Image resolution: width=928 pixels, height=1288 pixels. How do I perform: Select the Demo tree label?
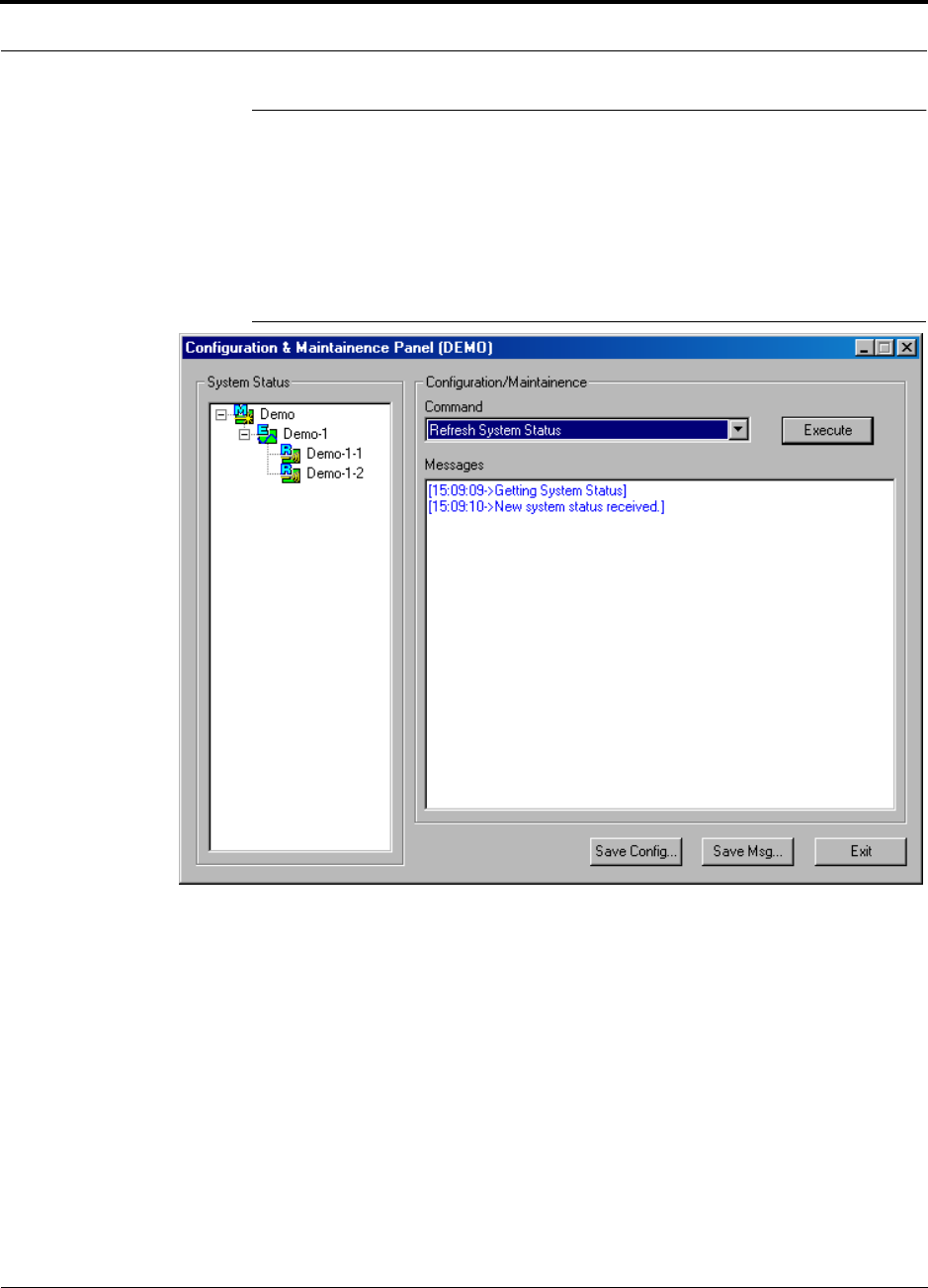278,415
